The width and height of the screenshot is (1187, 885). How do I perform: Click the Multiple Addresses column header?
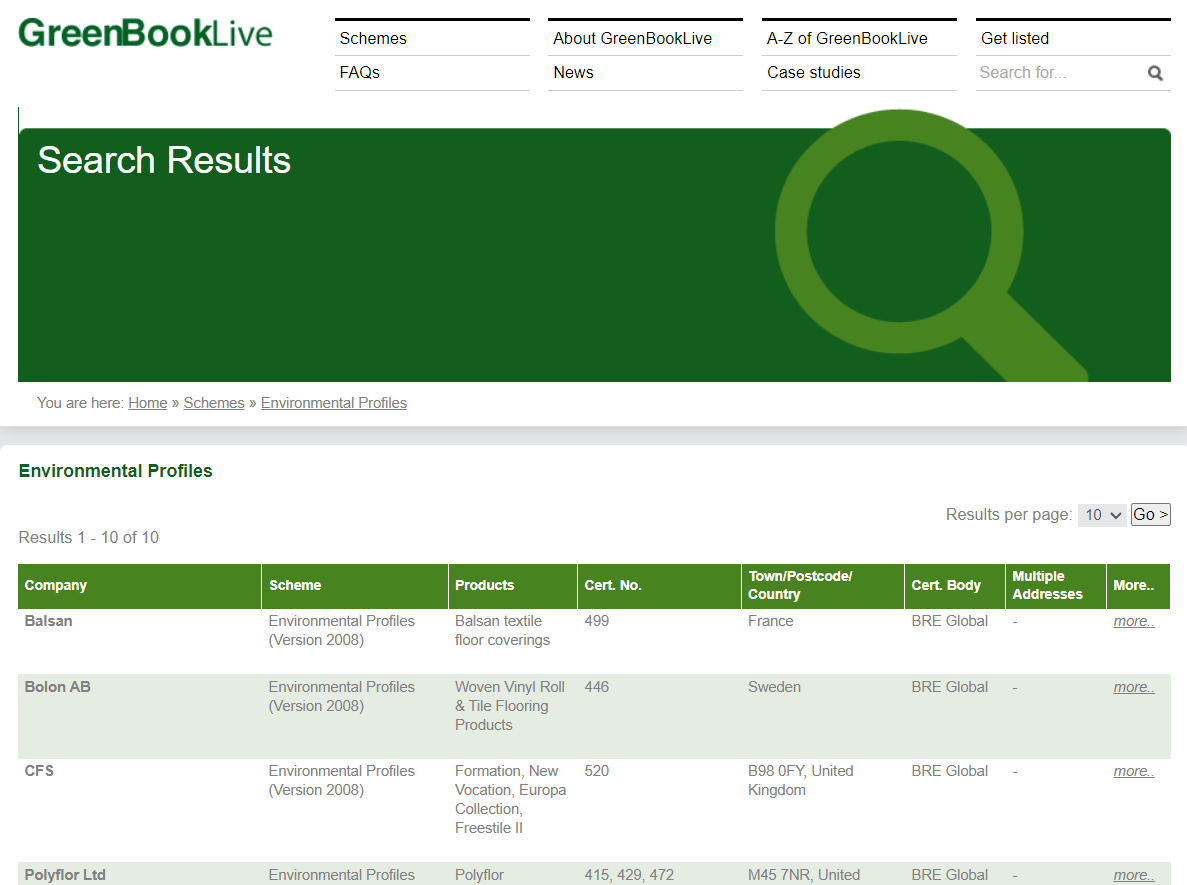(1055, 586)
